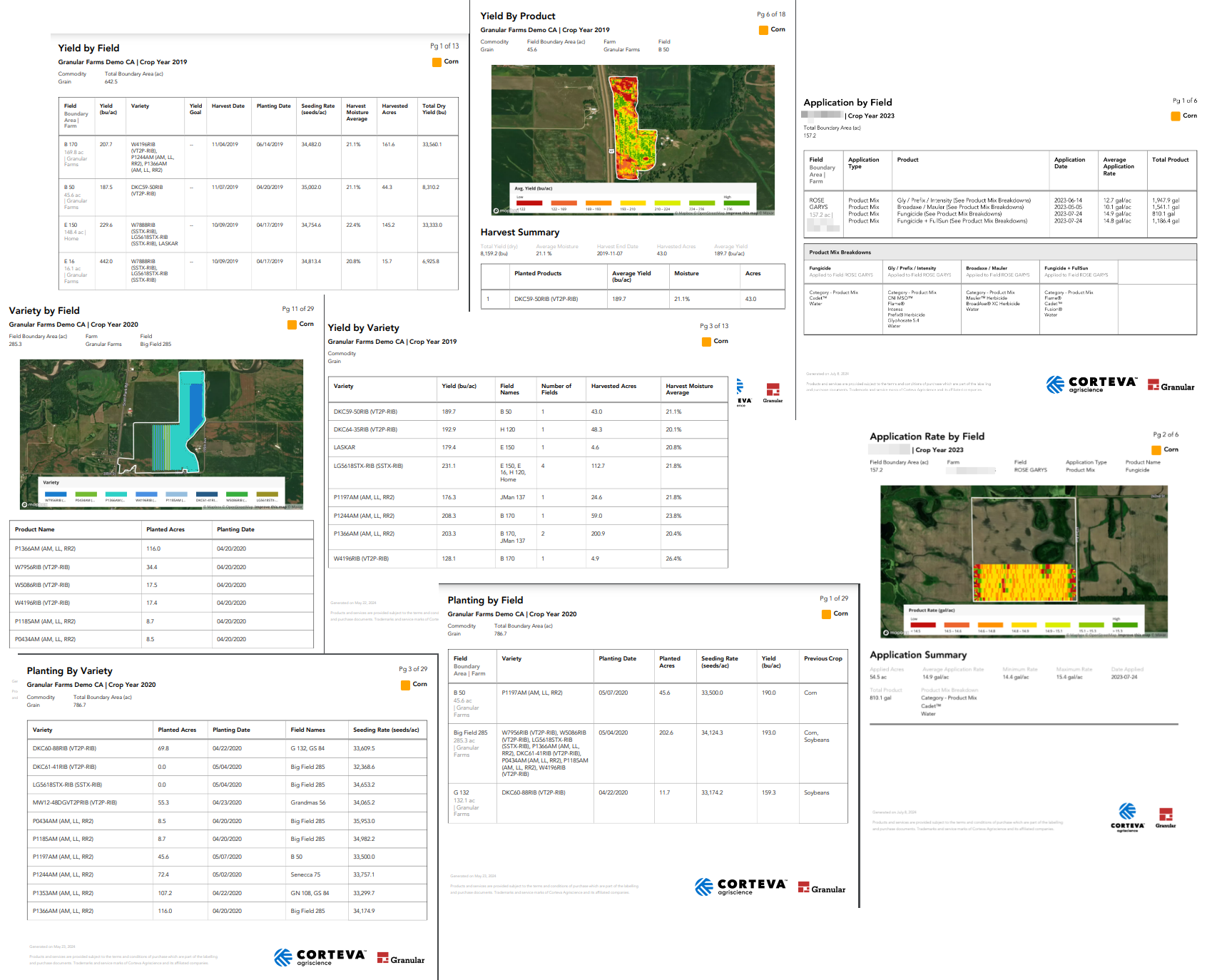Click orange Corn legend square on Yield by Variety
The height and width of the screenshot is (980, 1207).
click(x=706, y=342)
